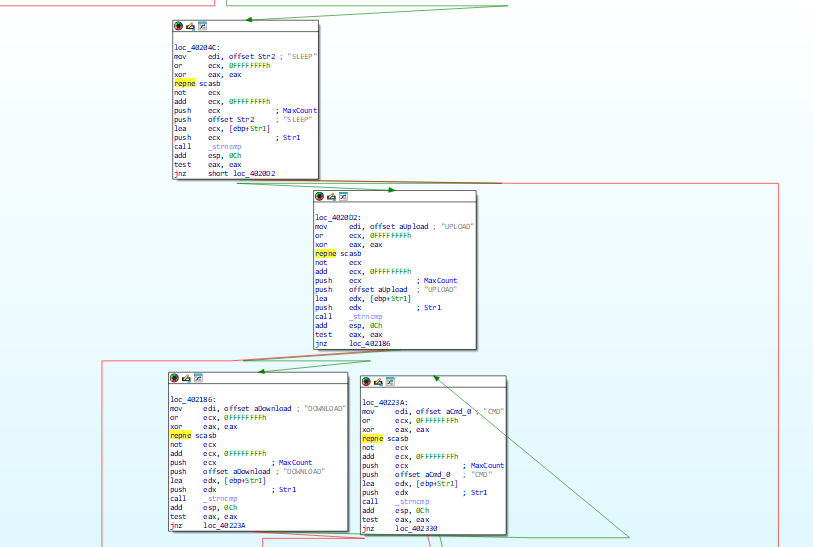Set node color for the loc_4020D2 UPLOAD block
The height and width of the screenshot is (547, 813).
click(x=319, y=197)
